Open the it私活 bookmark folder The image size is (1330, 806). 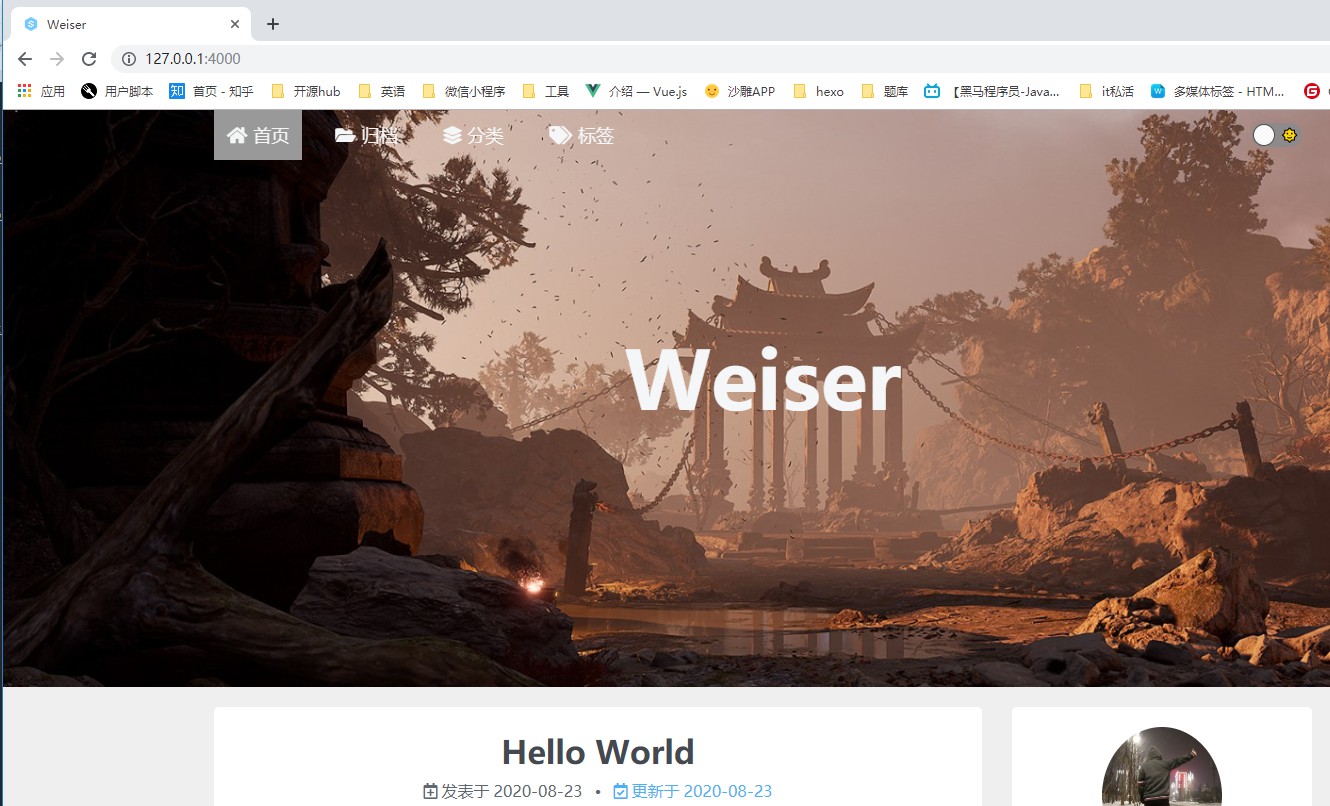pyautogui.click(x=1107, y=91)
